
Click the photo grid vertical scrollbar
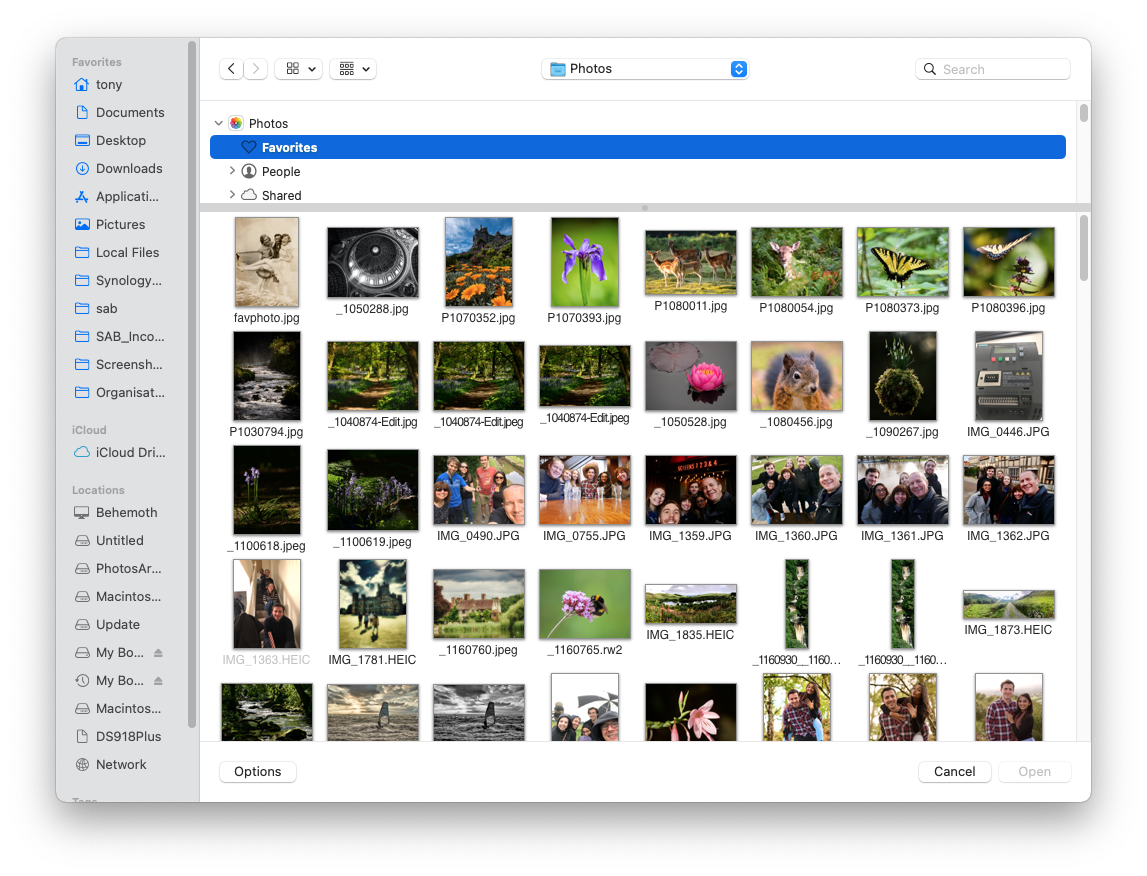pyautogui.click(x=1084, y=249)
